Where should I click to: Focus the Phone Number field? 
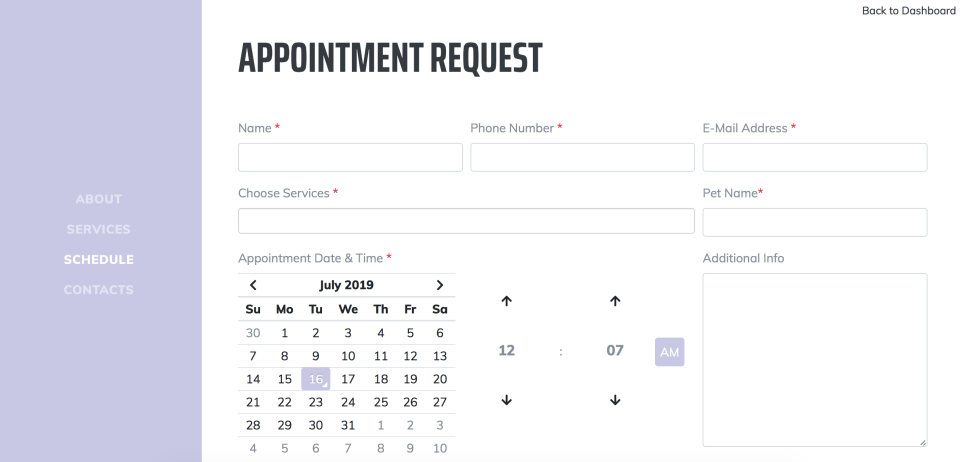pyautogui.click(x=582, y=157)
